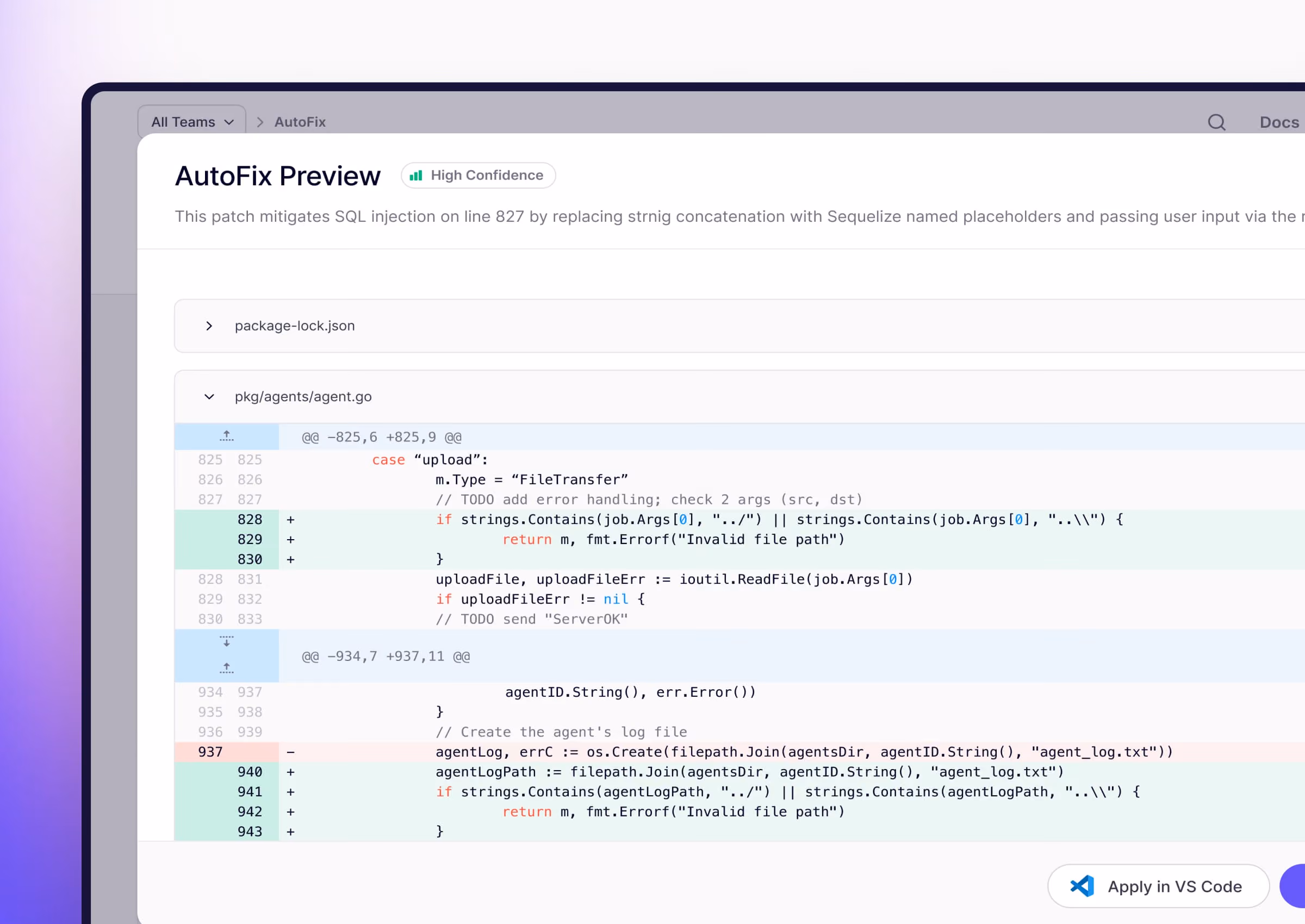Click the Create the agent's log file comment
This screenshot has width=1305, height=924.
[x=561, y=732]
